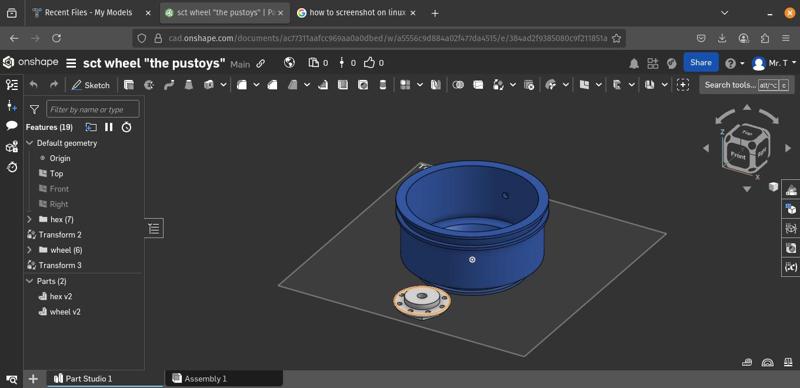Collapse the Parts (2) list

click(29, 281)
